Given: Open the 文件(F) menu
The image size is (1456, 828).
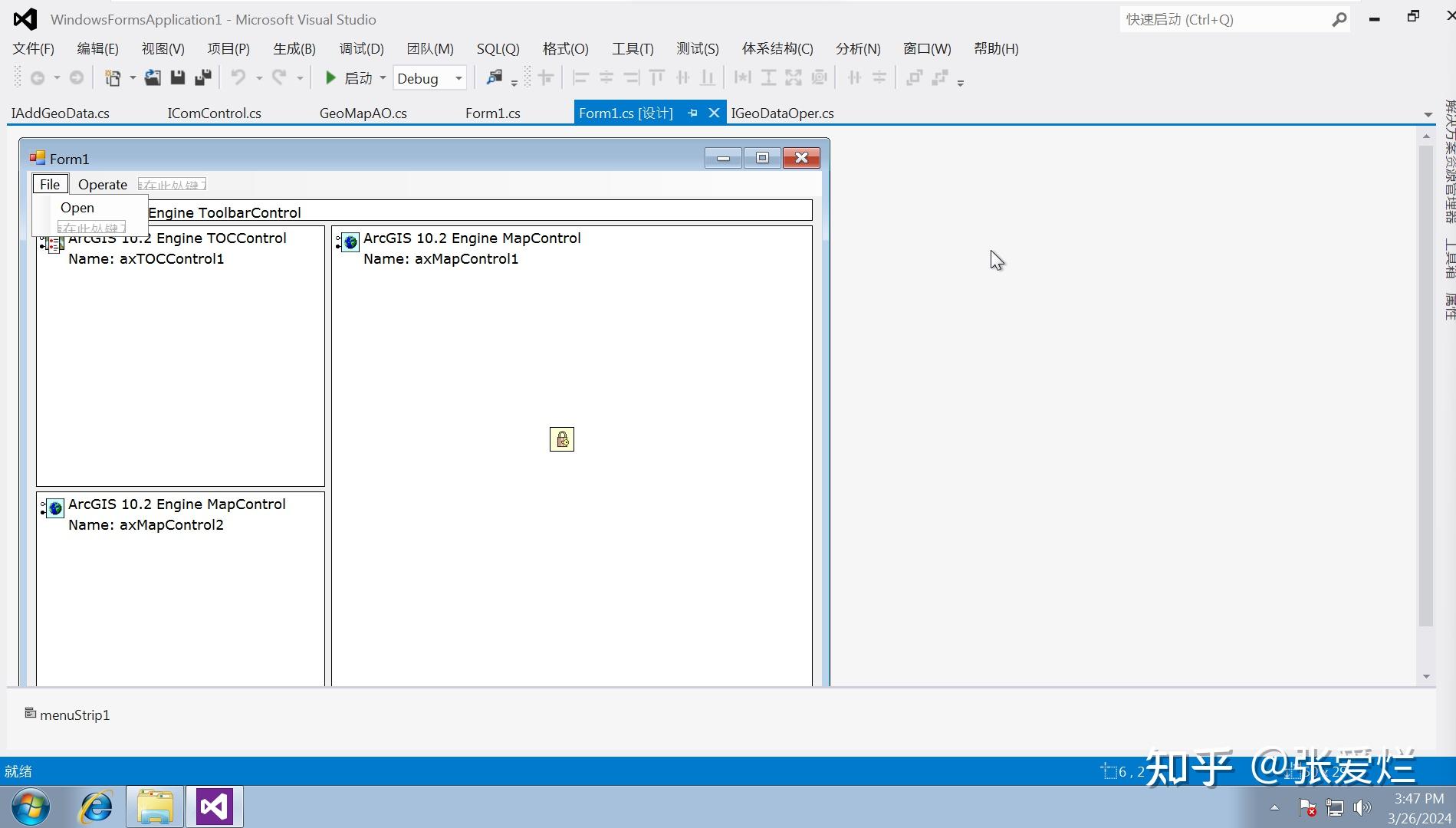Looking at the screenshot, I should (33, 49).
